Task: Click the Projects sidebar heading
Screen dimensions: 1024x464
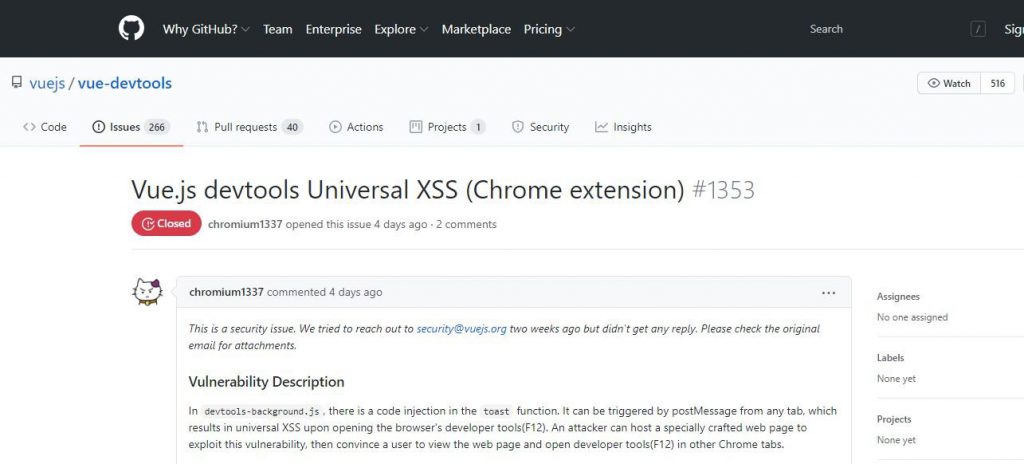Action: click(x=894, y=420)
